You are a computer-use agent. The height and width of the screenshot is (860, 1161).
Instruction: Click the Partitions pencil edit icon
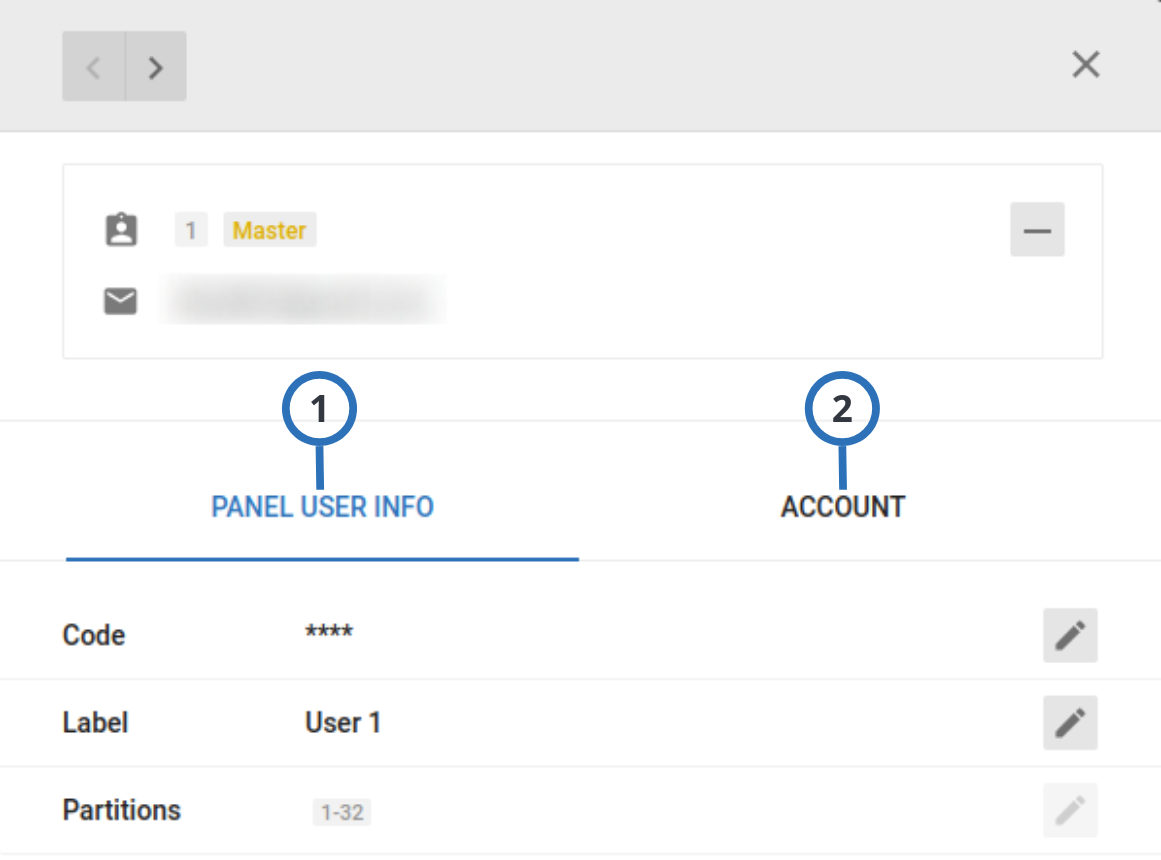(1070, 810)
